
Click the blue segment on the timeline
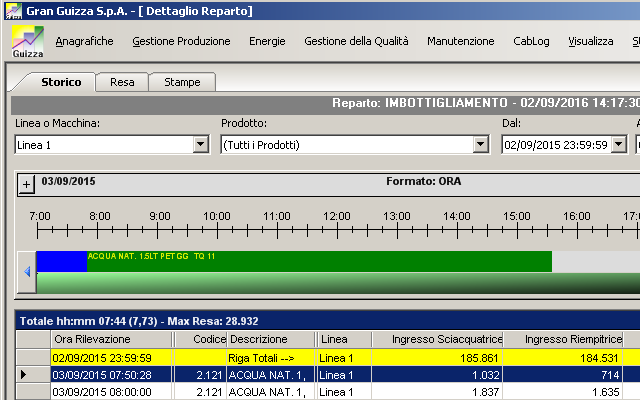pyautogui.click(x=62, y=261)
